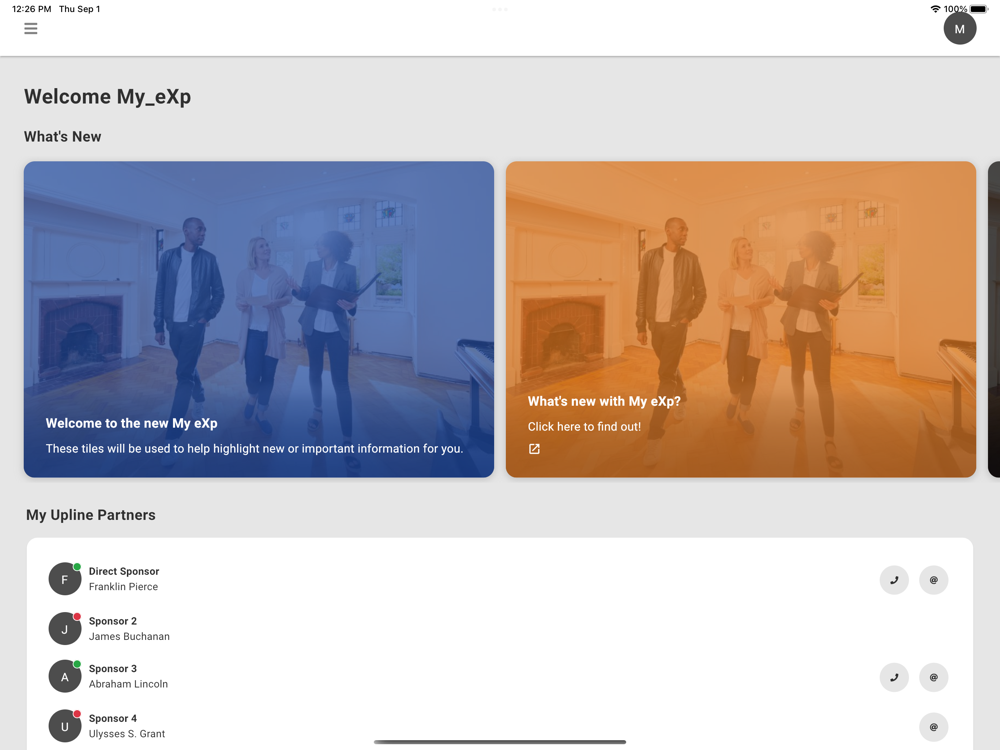The height and width of the screenshot is (750, 1000).
Task: Click the 'What's New' section heading
Action: 62,136
